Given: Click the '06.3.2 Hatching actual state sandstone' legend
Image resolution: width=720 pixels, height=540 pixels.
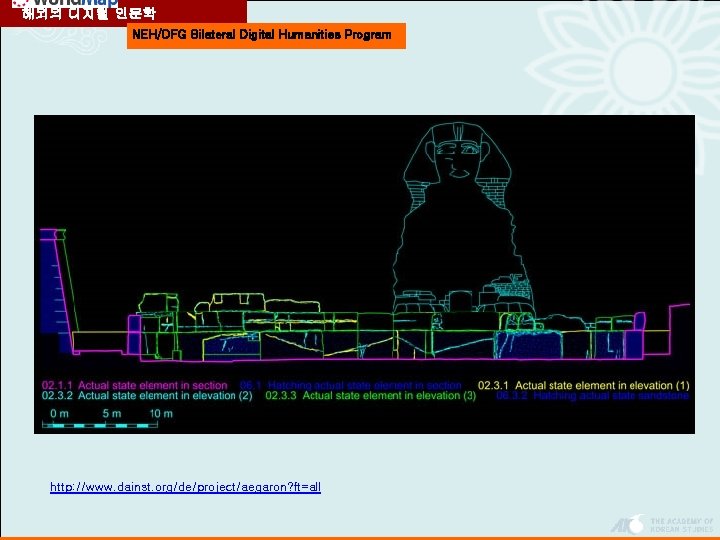Looking at the screenshot, I should (593, 395).
